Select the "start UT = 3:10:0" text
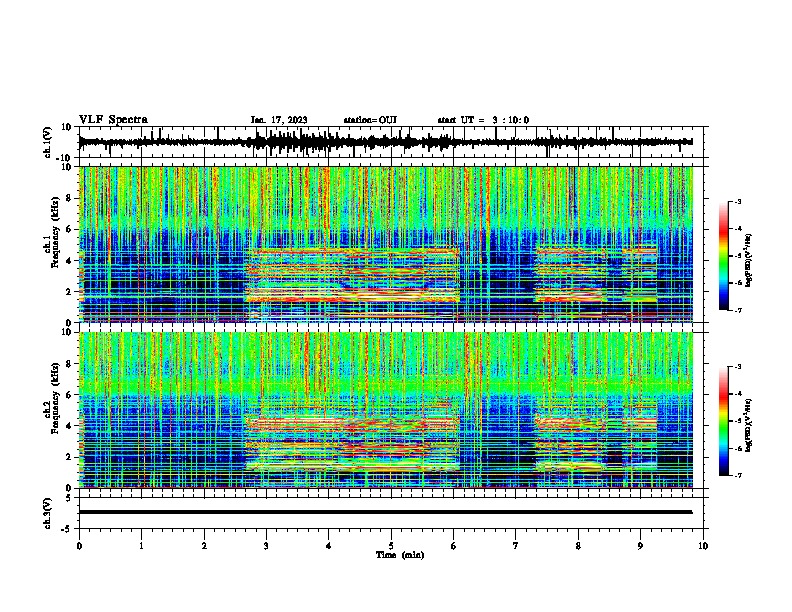Image resolution: width=792 pixels, height=612 pixels. click(x=483, y=120)
